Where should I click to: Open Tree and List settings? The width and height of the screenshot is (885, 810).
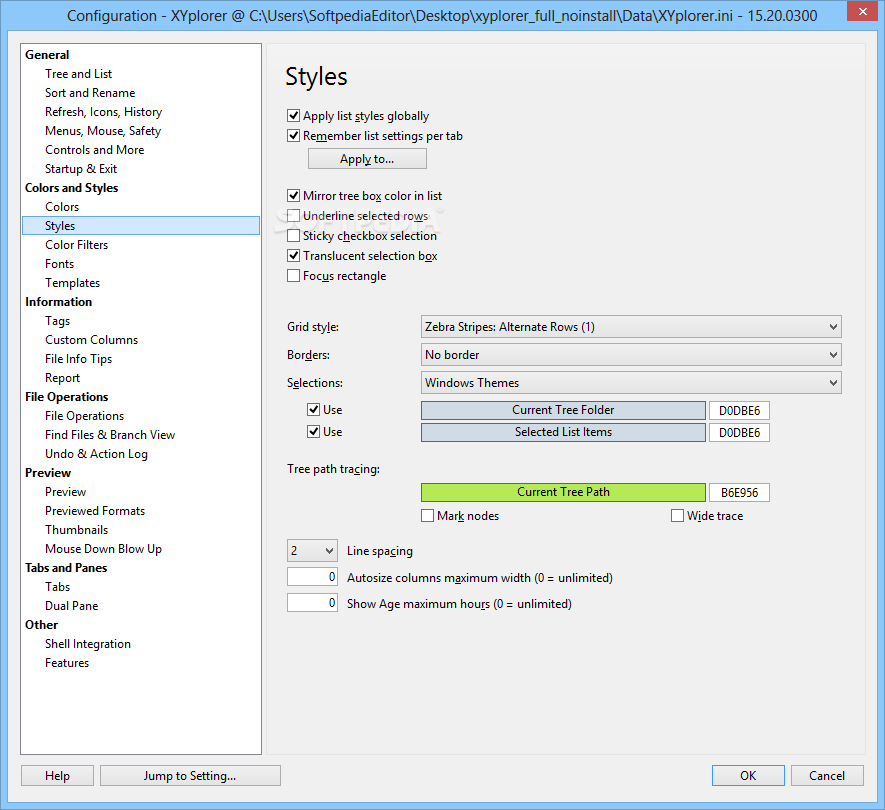tap(78, 74)
